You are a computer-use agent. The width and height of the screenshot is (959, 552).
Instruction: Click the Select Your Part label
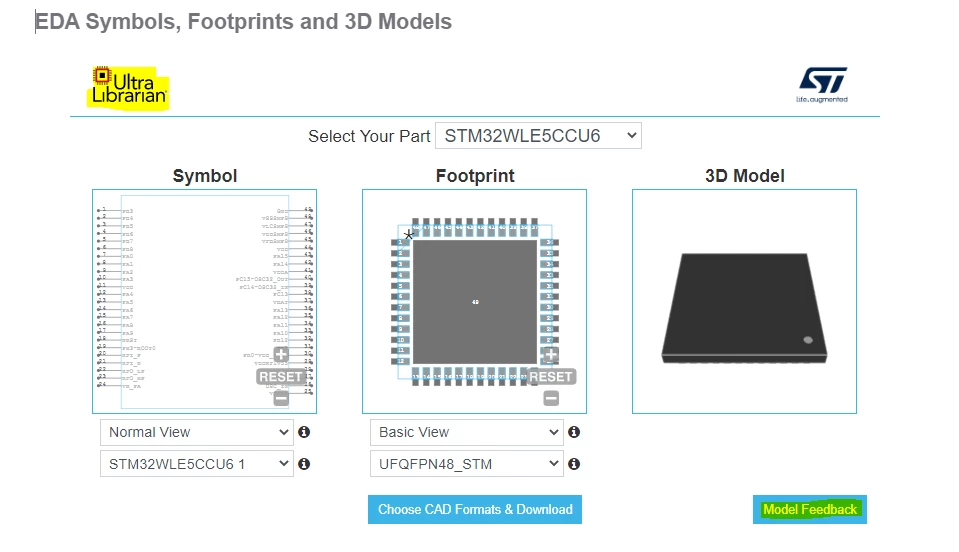coord(369,136)
